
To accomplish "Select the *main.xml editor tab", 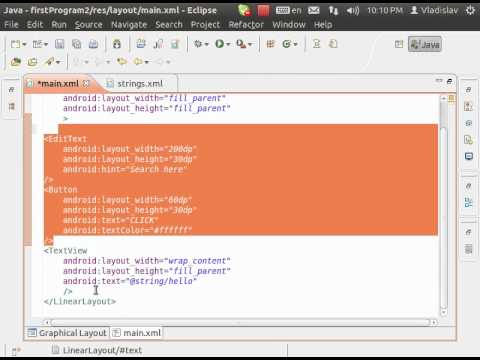I will [58, 83].
